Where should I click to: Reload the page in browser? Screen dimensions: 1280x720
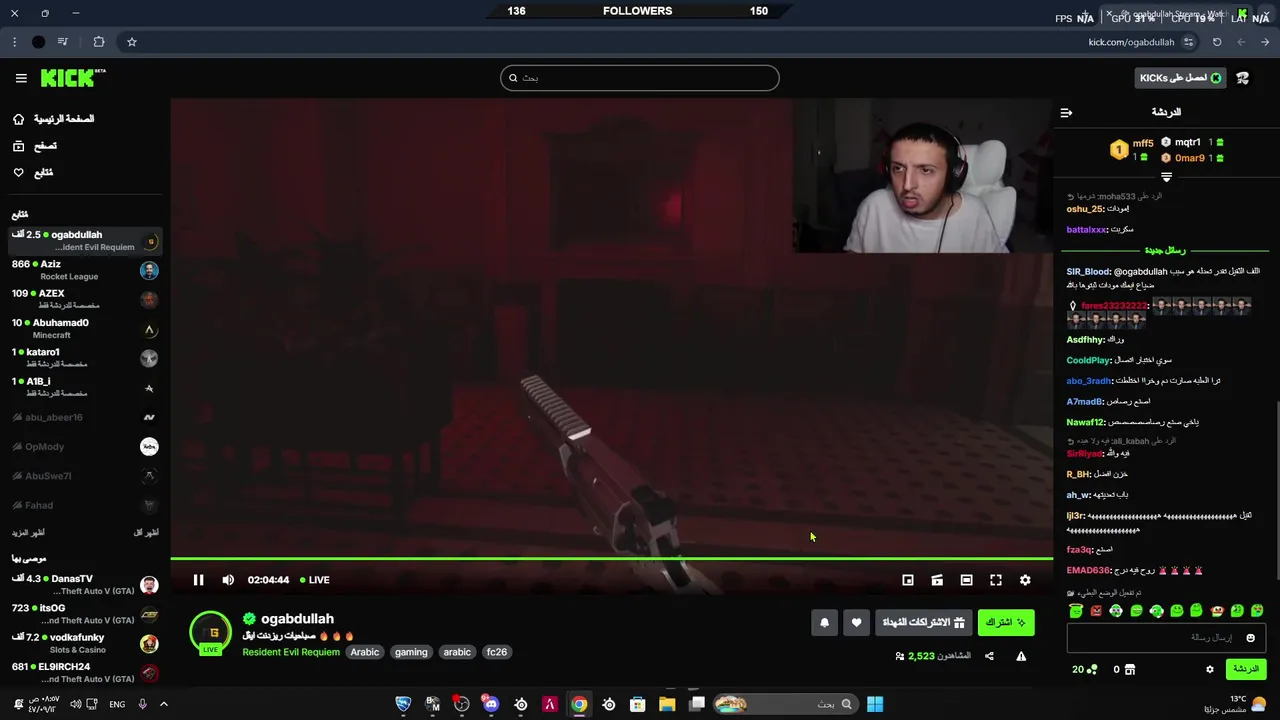coord(1217,42)
